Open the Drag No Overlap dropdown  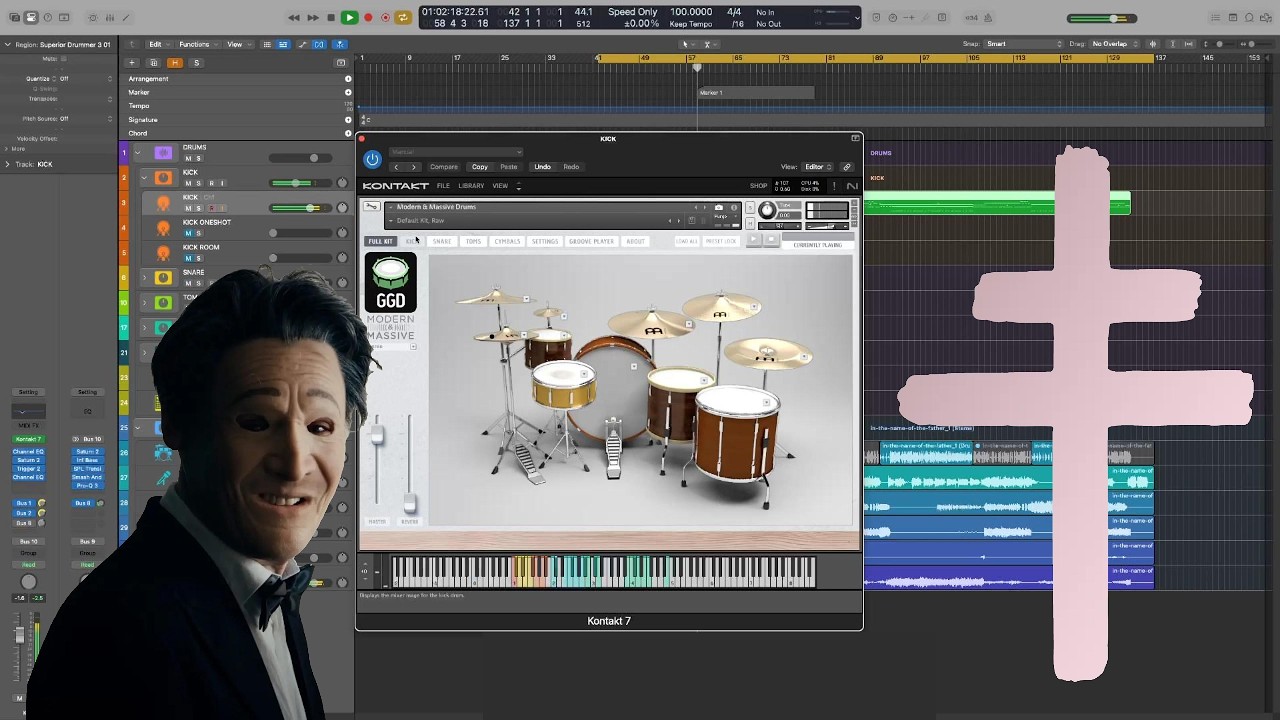[1115, 44]
